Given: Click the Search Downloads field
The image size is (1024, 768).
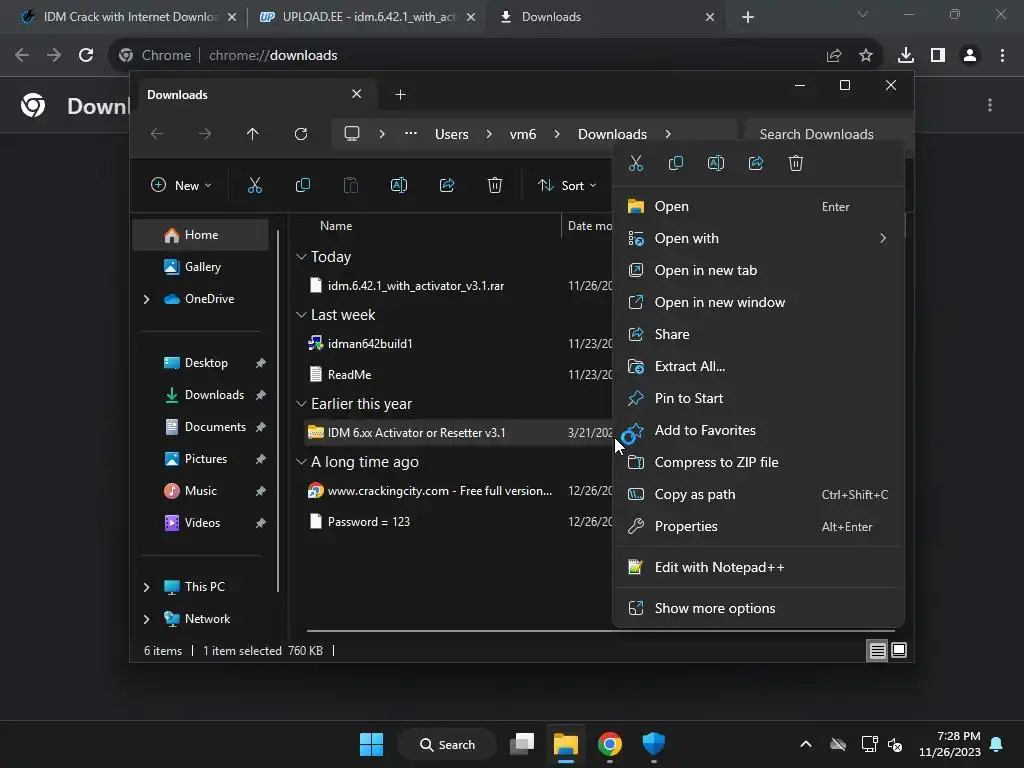Looking at the screenshot, I should pyautogui.click(x=828, y=134).
